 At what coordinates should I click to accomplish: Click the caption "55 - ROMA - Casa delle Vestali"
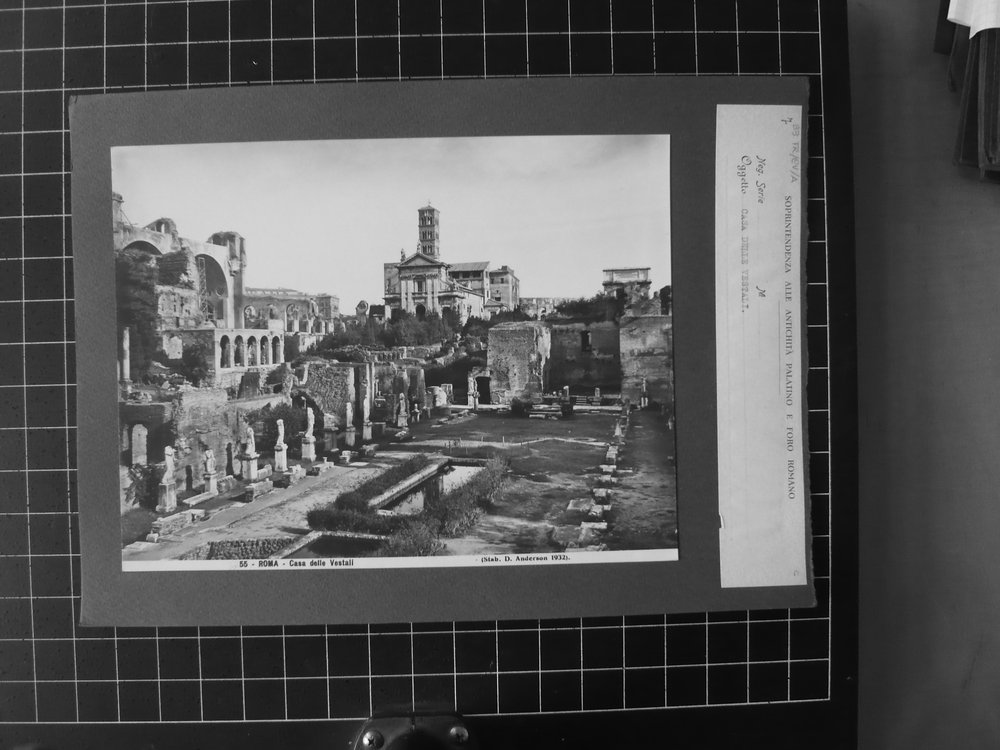[x=296, y=564]
